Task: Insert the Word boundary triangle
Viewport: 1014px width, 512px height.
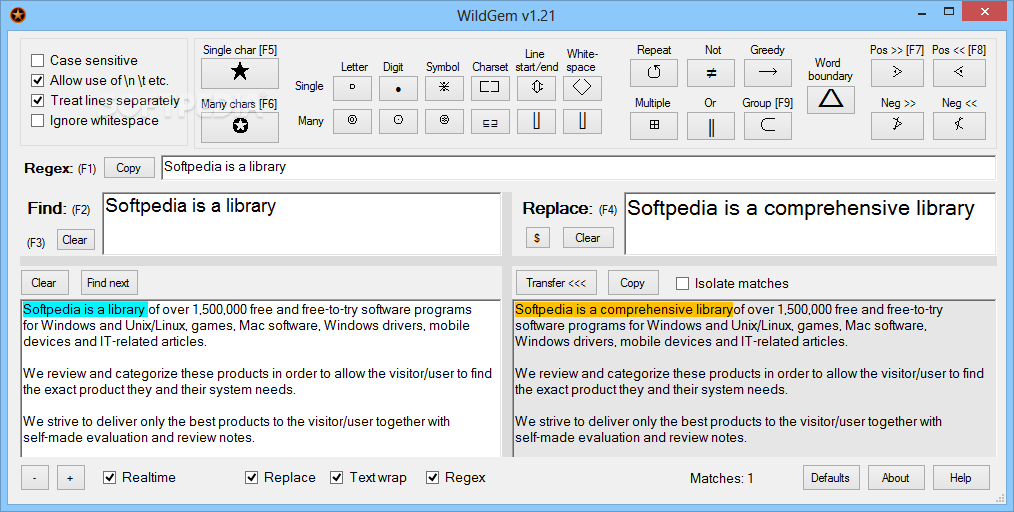Action: tap(830, 100)
